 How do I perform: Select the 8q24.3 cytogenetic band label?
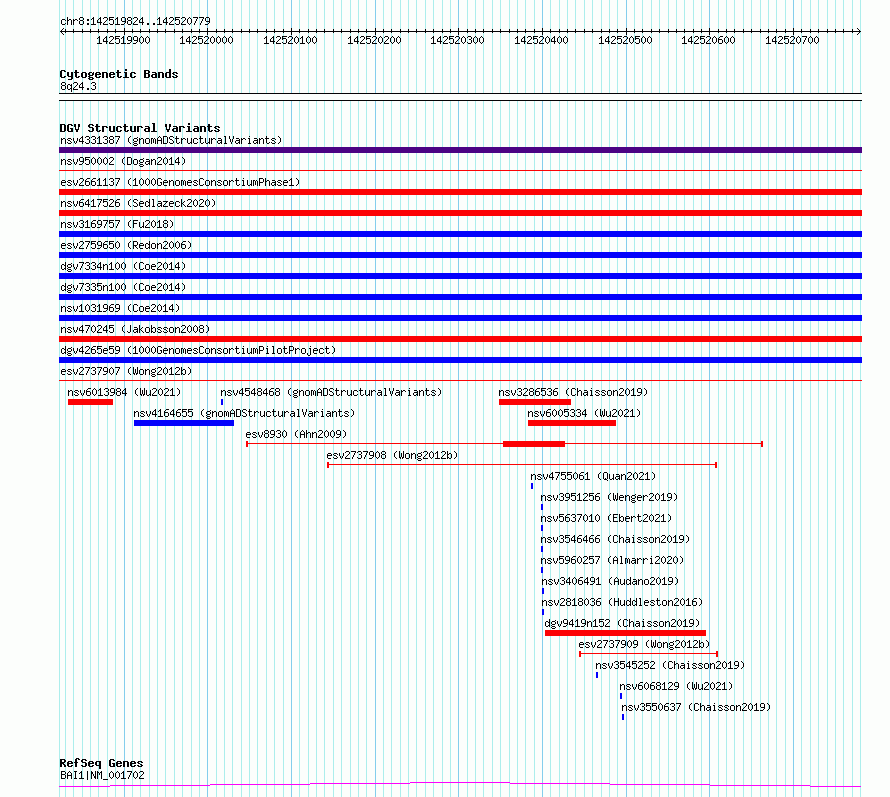[x=78, y=86]
